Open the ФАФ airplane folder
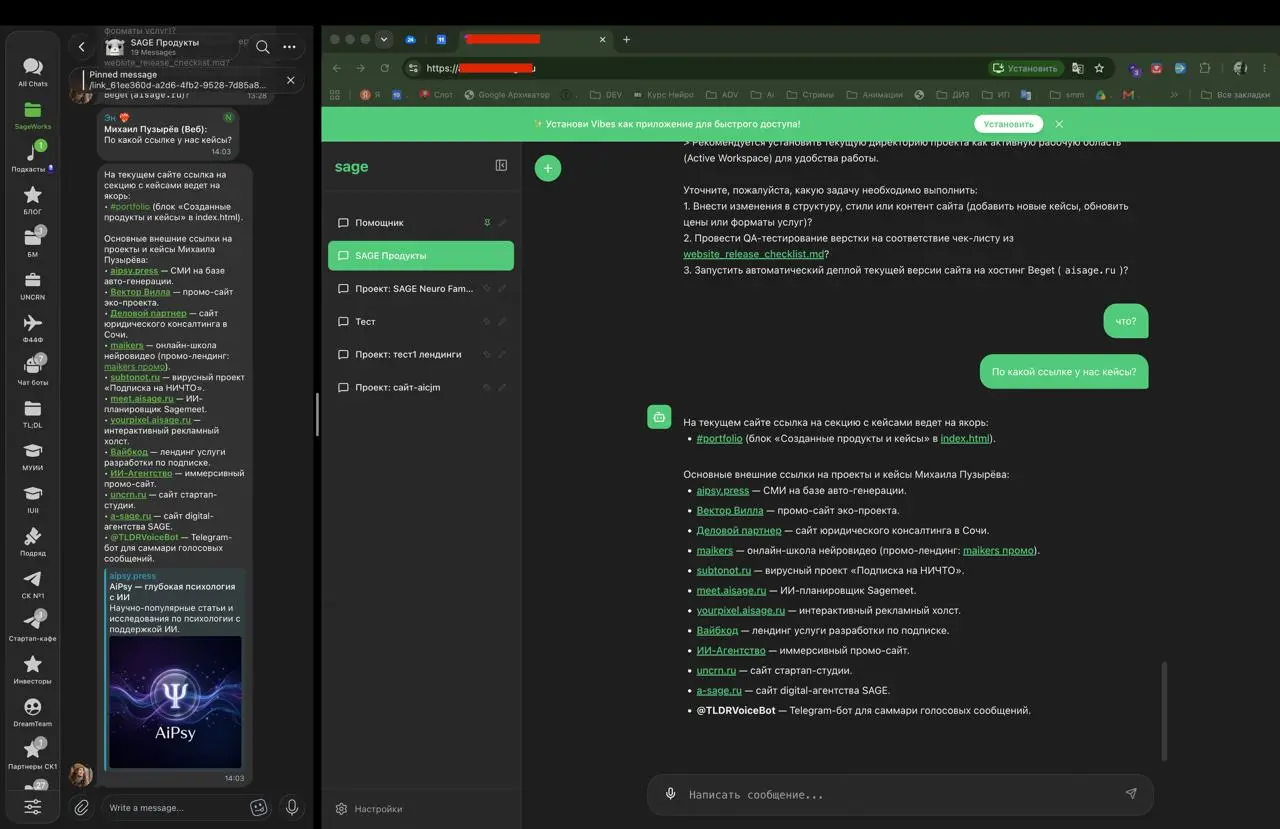The width and height of the screenshot is (1280, 829). [33, 328]
